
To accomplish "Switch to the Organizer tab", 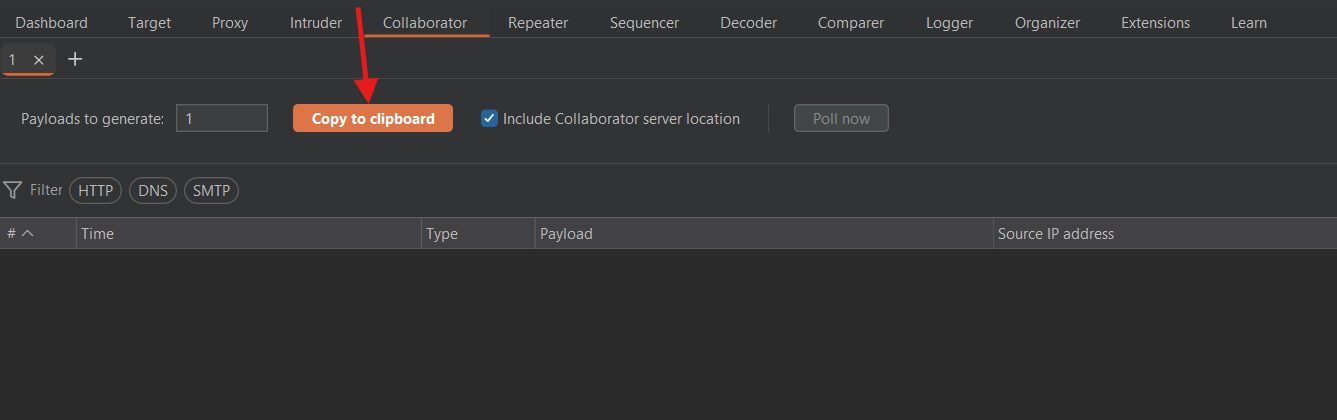I will (x=1047, y=22).
